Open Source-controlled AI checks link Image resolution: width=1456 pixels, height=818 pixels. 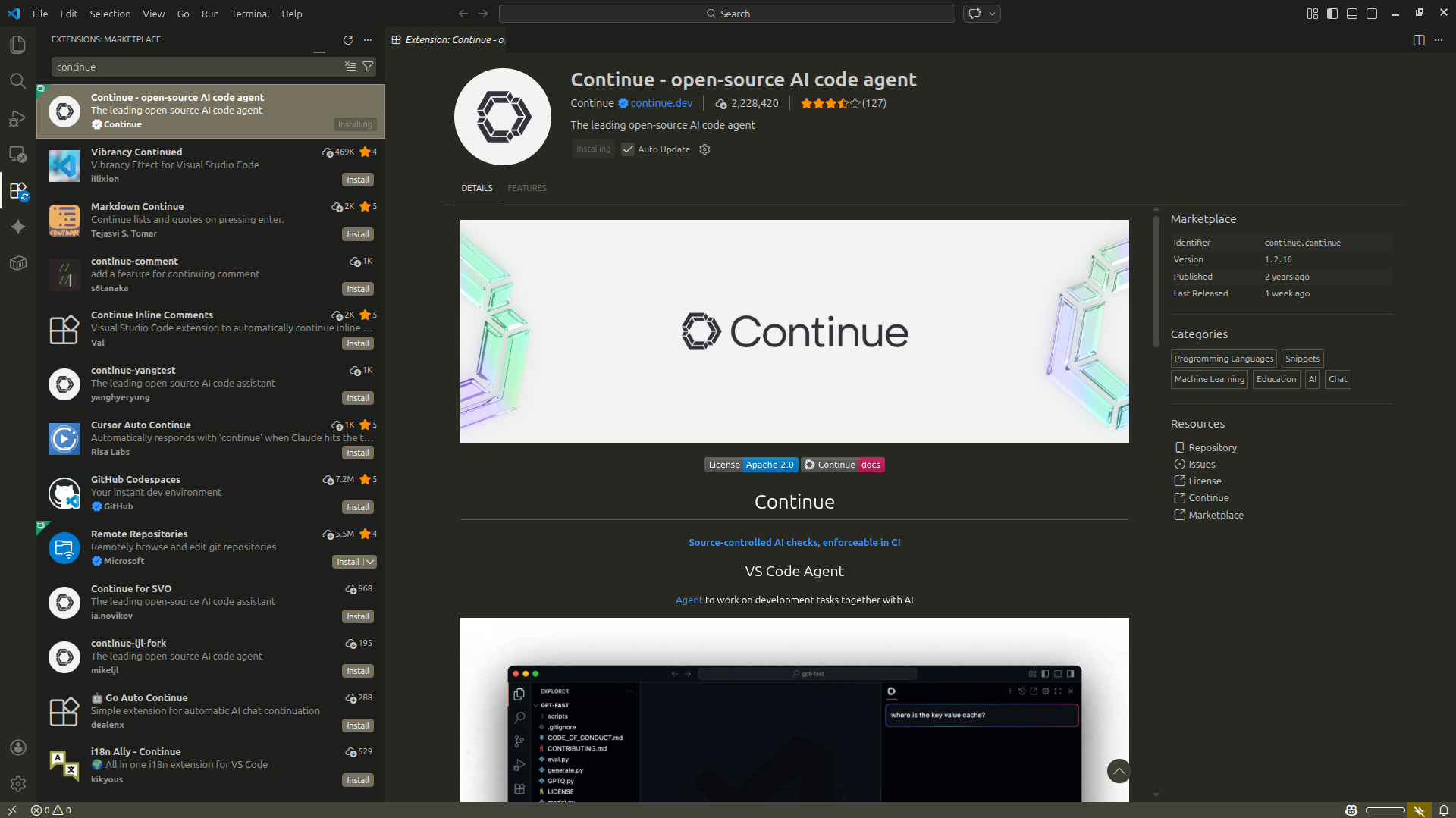(794, 542)
